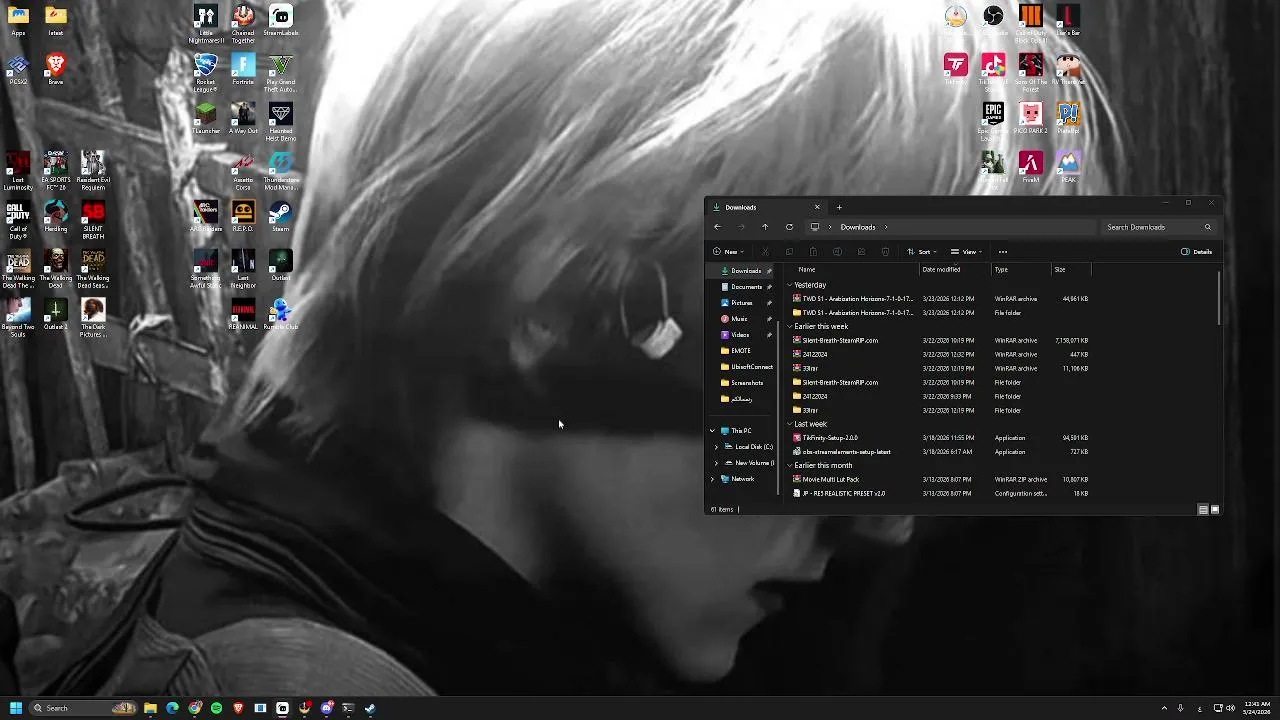Open the View dropdown
Image resolution: width=1280 pixels, height=720 pixels.
point(967,252)
